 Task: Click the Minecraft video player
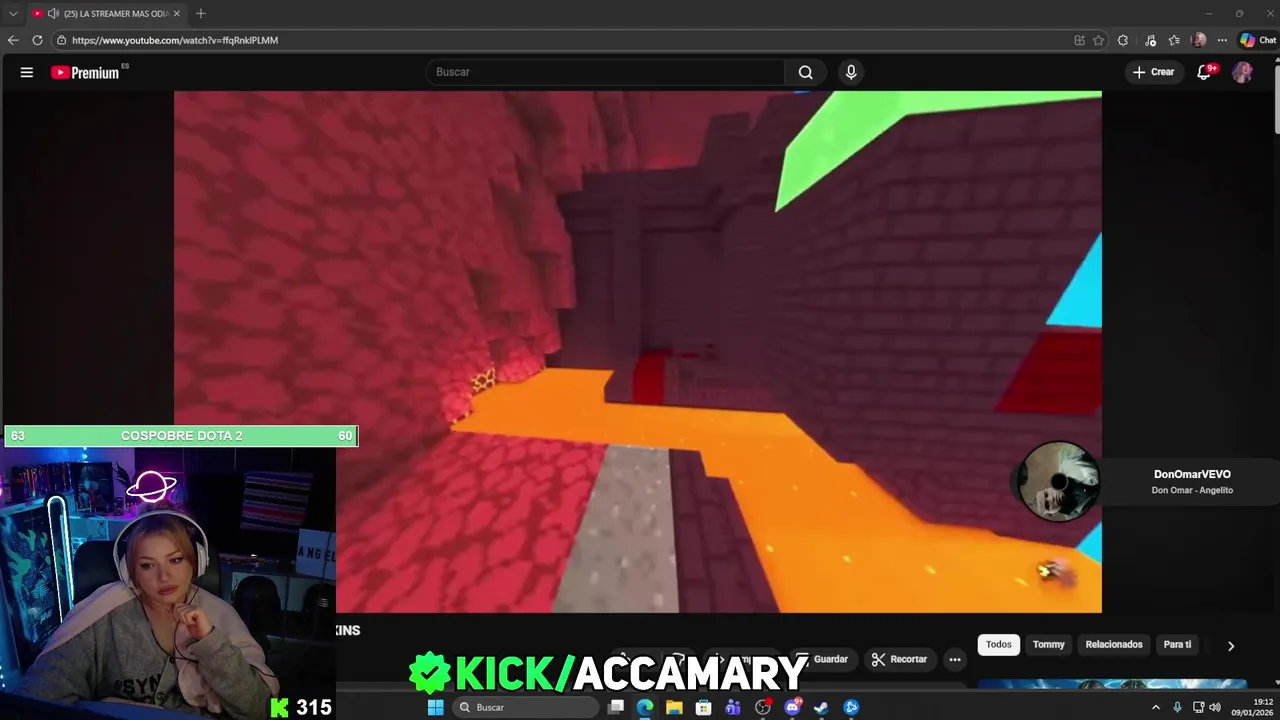[x=638, y=352]
